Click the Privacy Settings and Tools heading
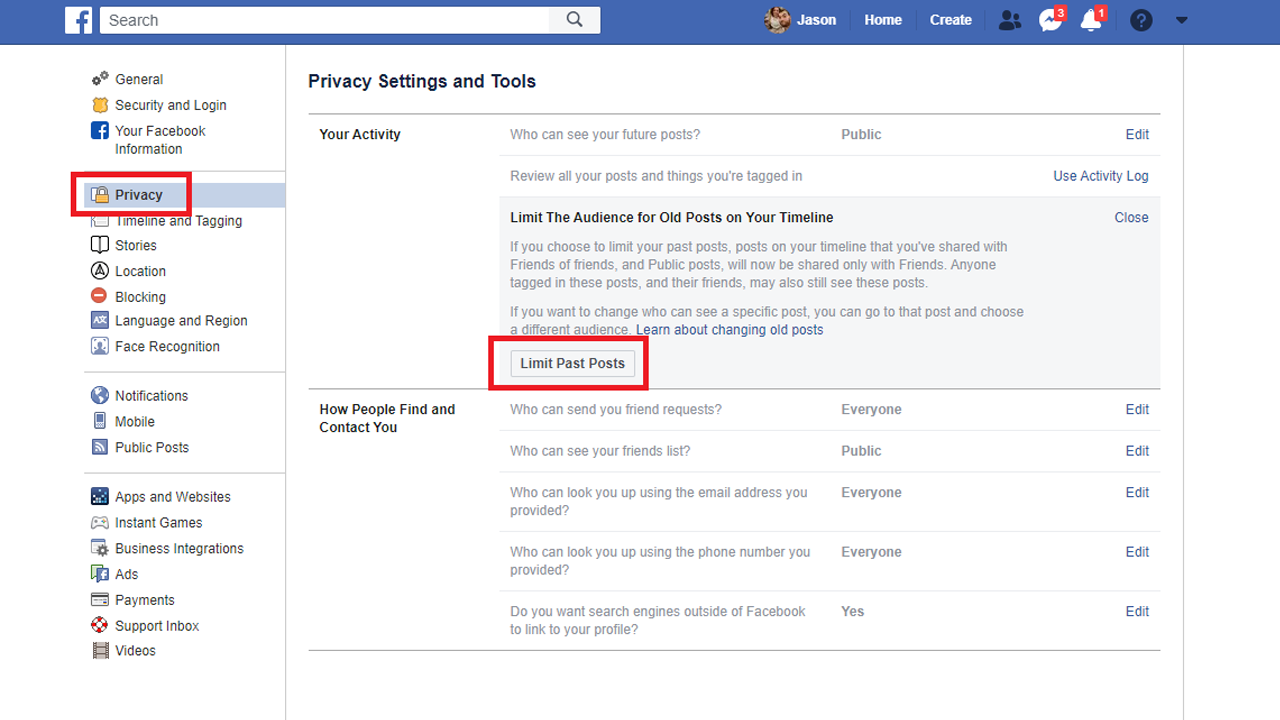1280x720 pixels. [x=422, y=82]
